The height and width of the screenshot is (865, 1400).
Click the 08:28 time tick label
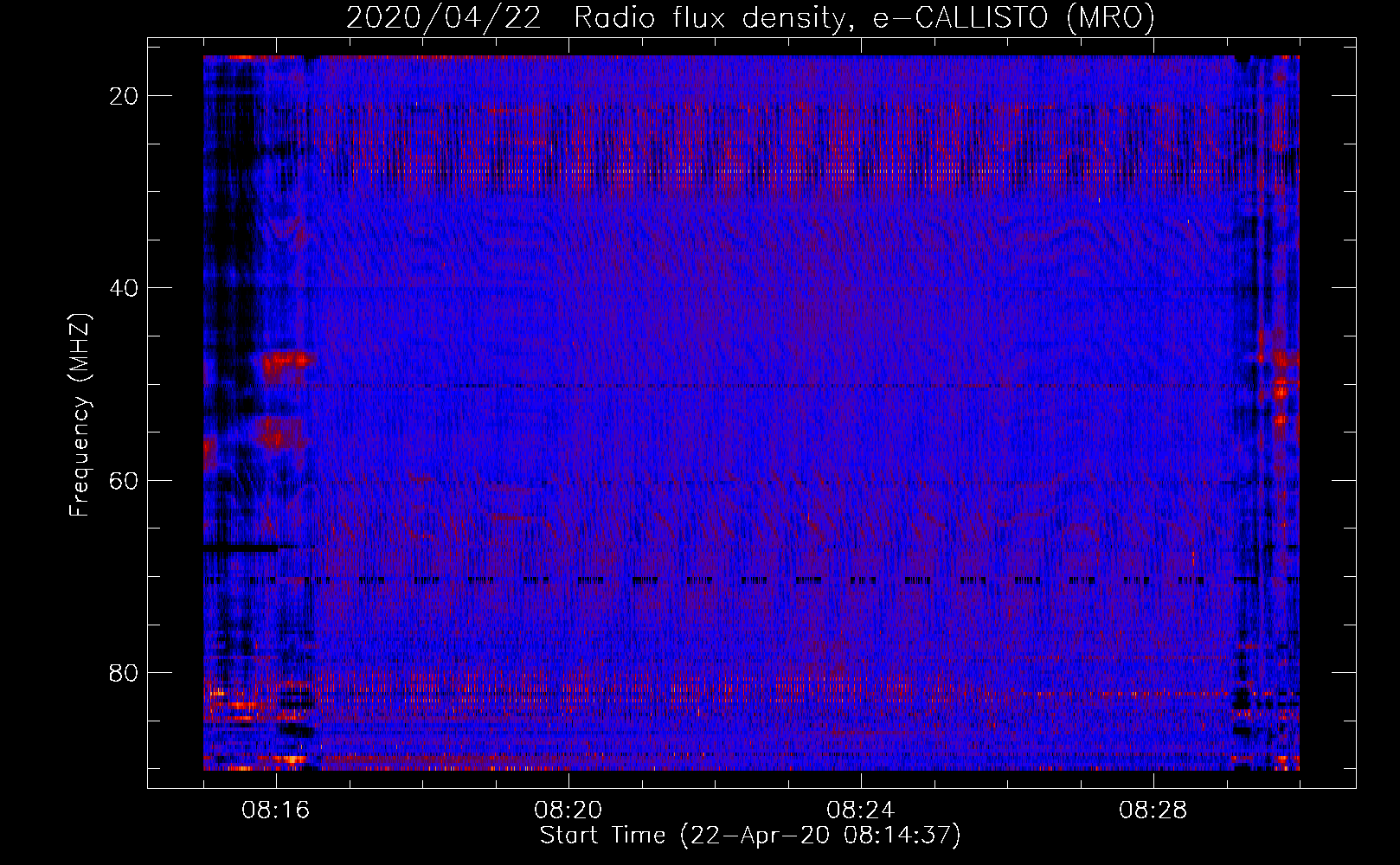[1153, 811]
